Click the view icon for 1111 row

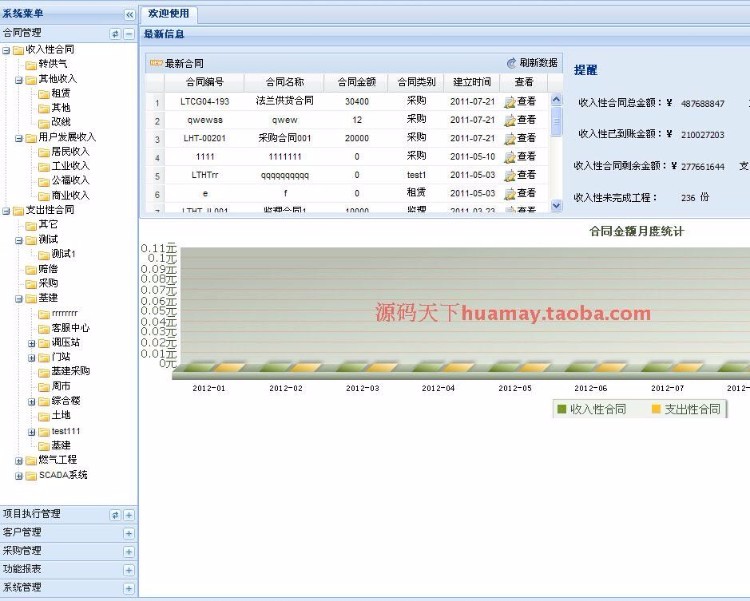pos(510,157)
